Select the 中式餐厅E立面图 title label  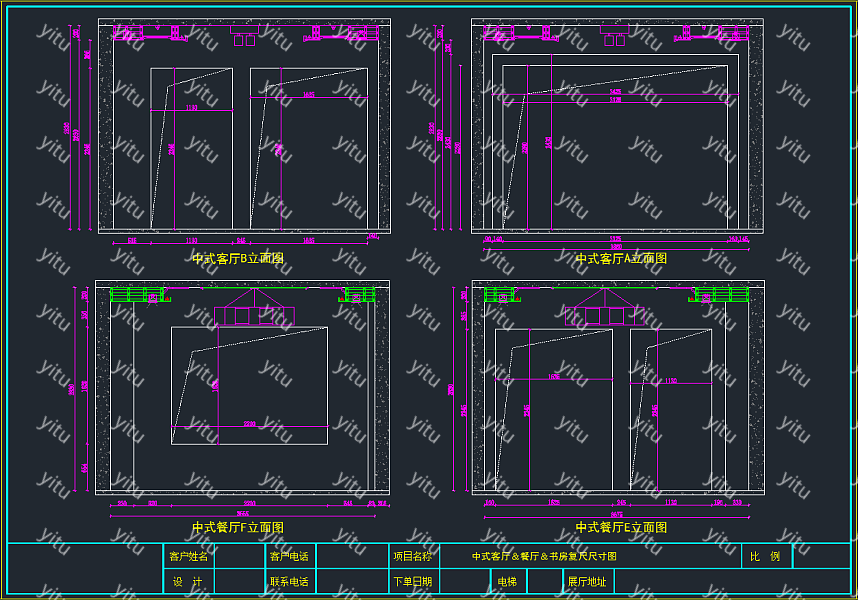coord(621,527)
